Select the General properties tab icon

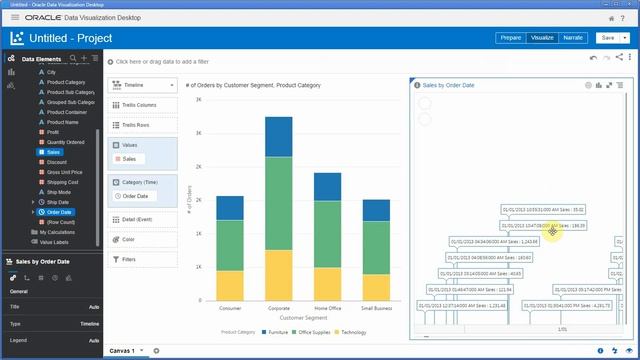pos(13,278)
